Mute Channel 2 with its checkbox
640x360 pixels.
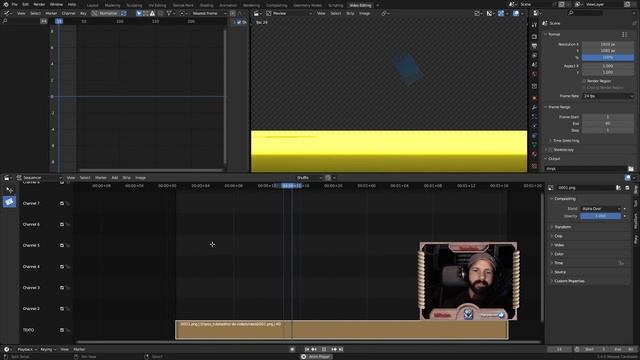[62, 309]
